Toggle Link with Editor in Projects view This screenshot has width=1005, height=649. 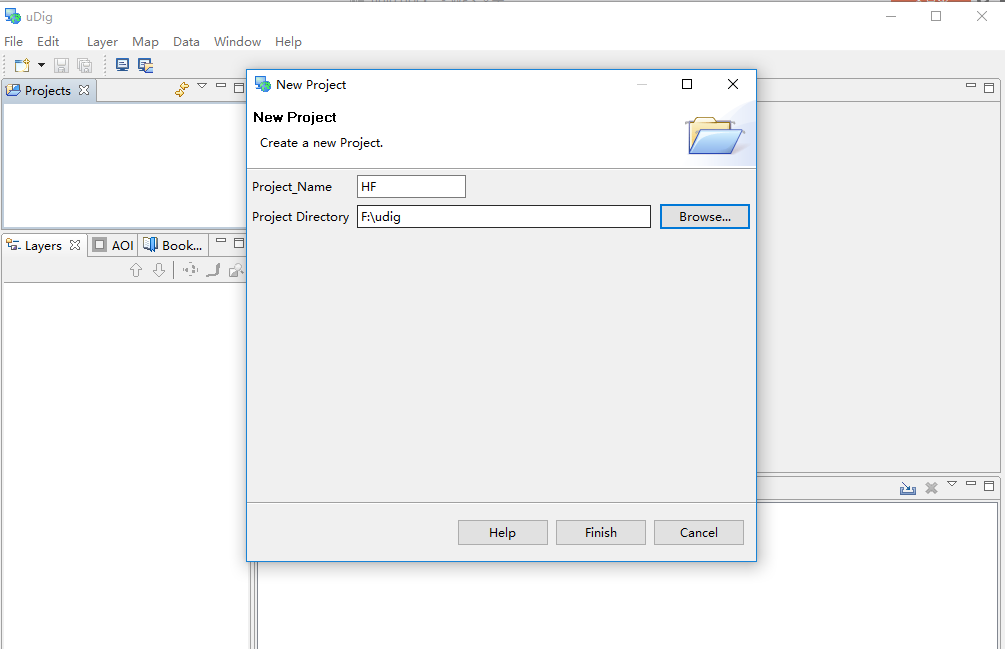[x=182, y=89]
